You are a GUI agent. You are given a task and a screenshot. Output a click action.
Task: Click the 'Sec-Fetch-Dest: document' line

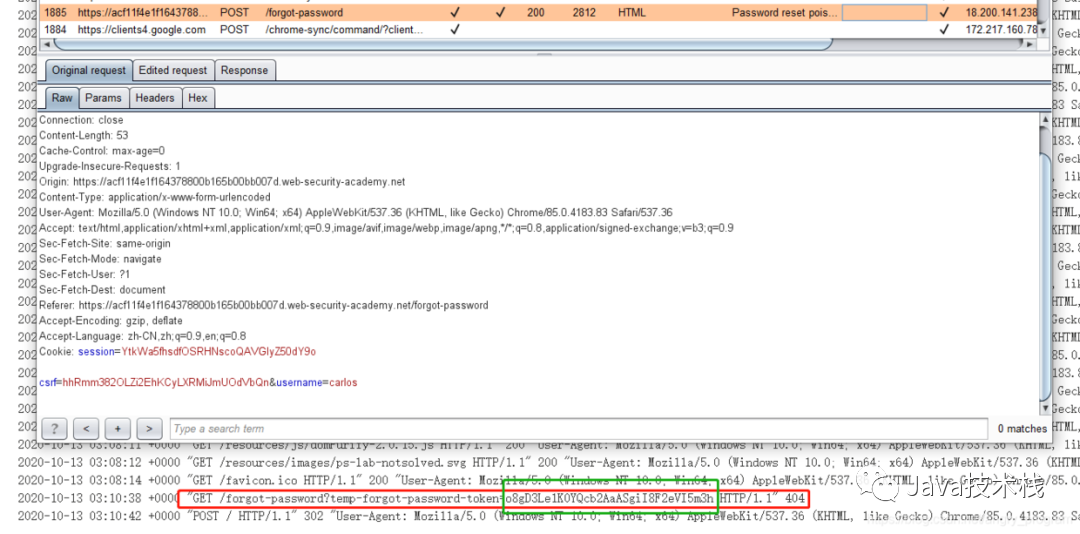102,289
